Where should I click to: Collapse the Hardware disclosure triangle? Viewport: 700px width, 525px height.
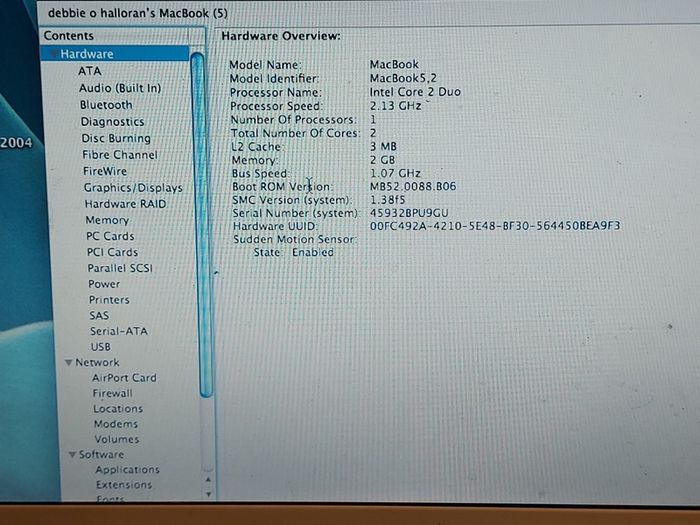(53, 54)
